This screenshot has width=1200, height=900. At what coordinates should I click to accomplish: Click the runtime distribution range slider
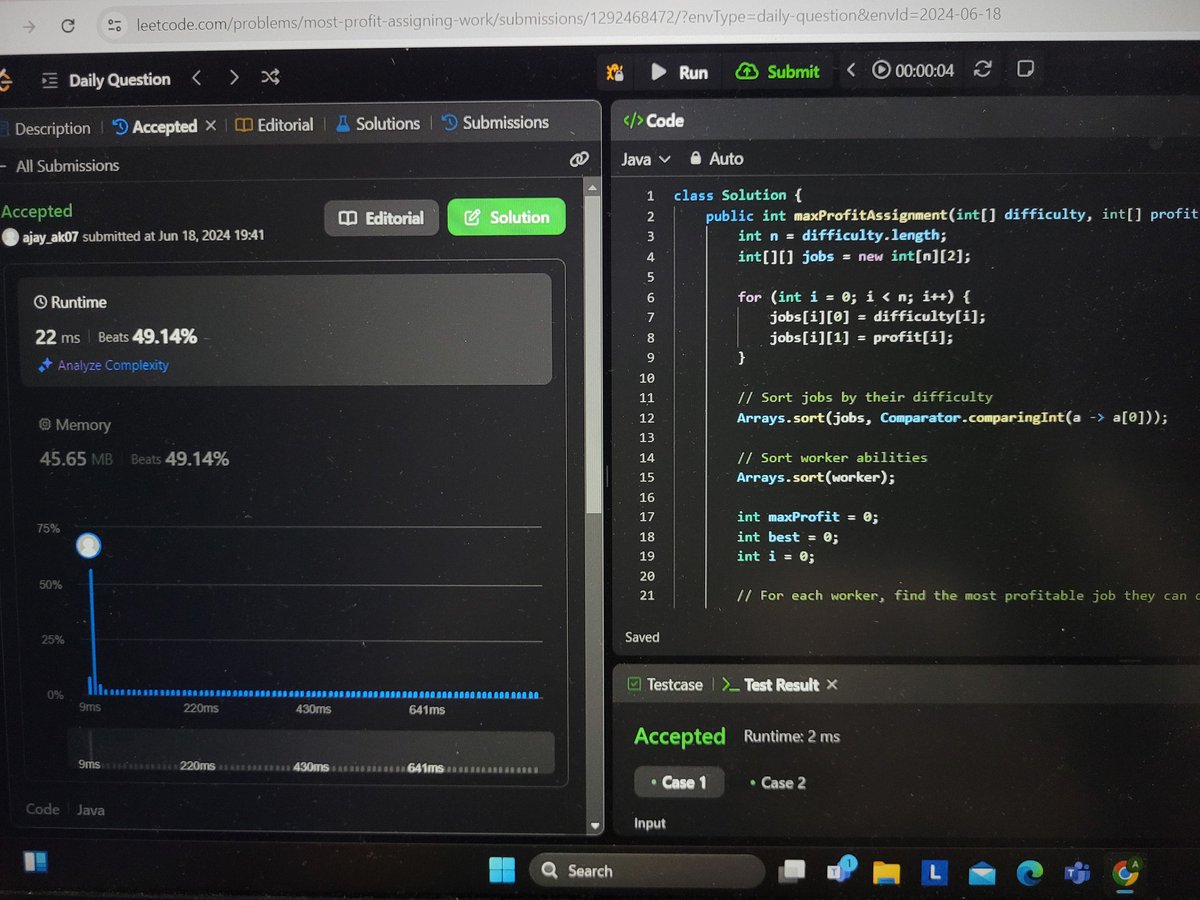click(x=310, y=752)
